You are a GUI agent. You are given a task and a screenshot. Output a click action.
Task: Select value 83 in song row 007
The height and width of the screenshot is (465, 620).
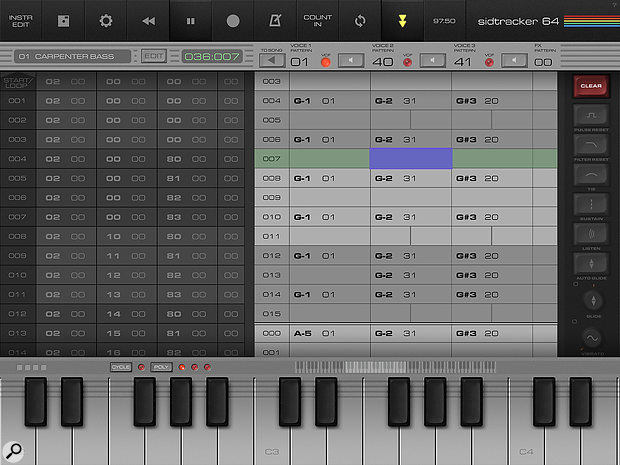(174, 217)
